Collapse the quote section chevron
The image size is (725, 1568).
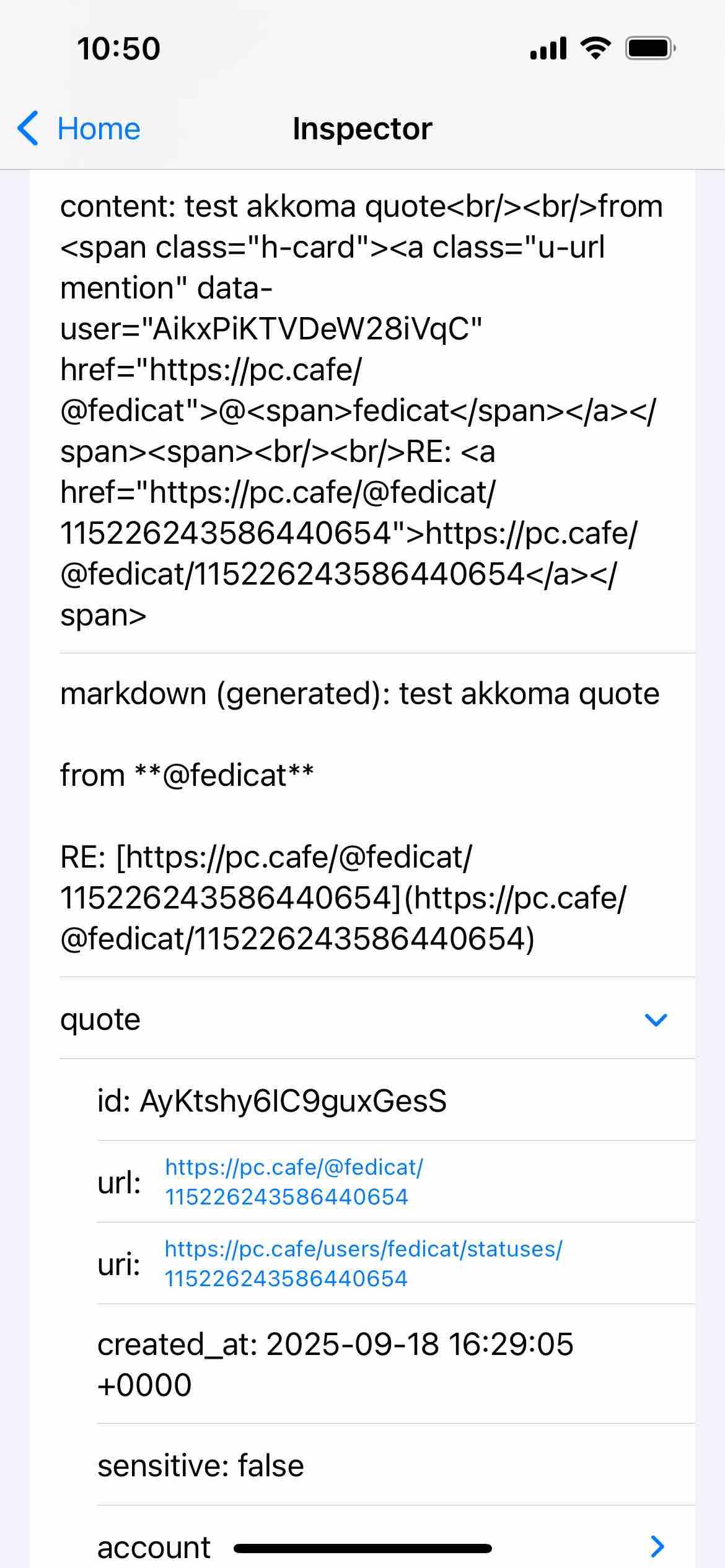[x=656, y=1019]
